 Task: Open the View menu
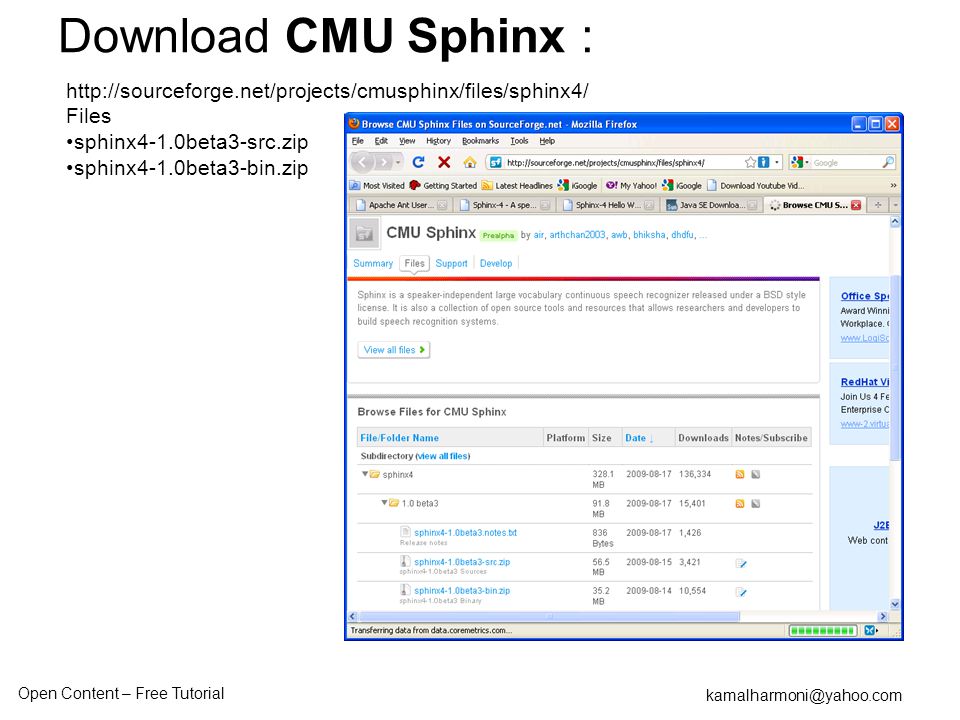407,141
